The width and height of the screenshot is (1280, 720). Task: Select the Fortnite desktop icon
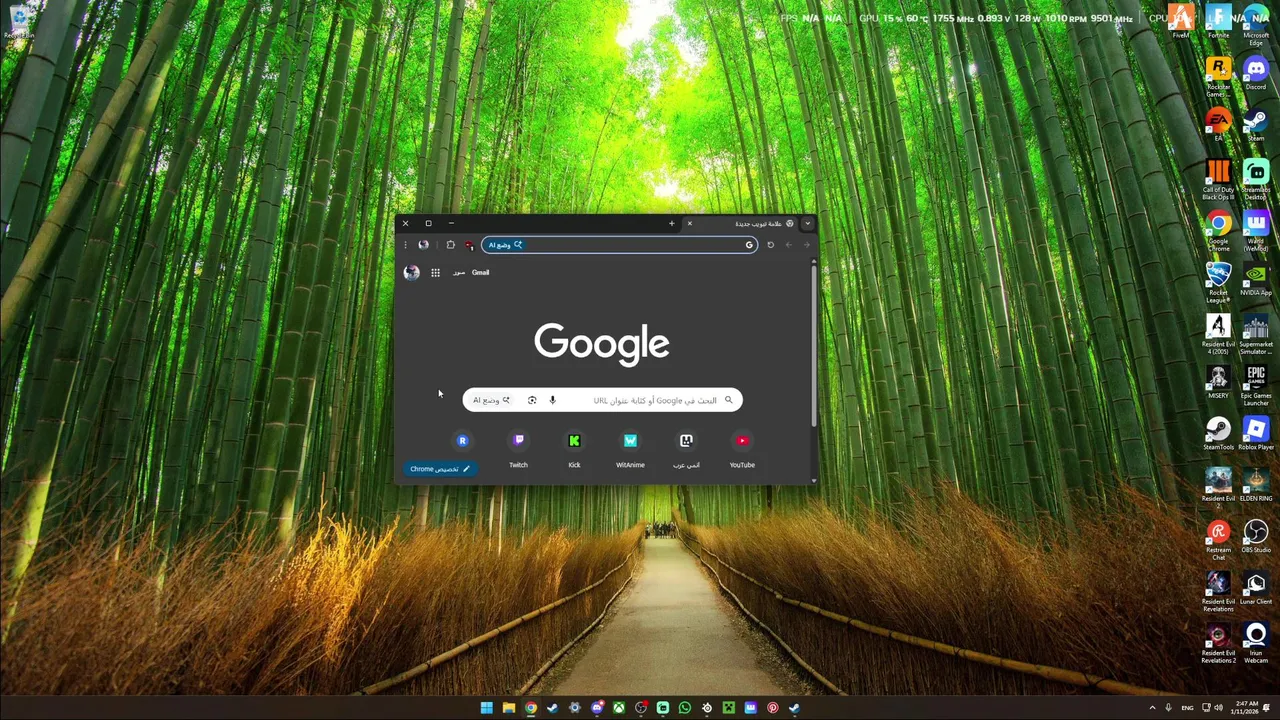point(1218,22)
